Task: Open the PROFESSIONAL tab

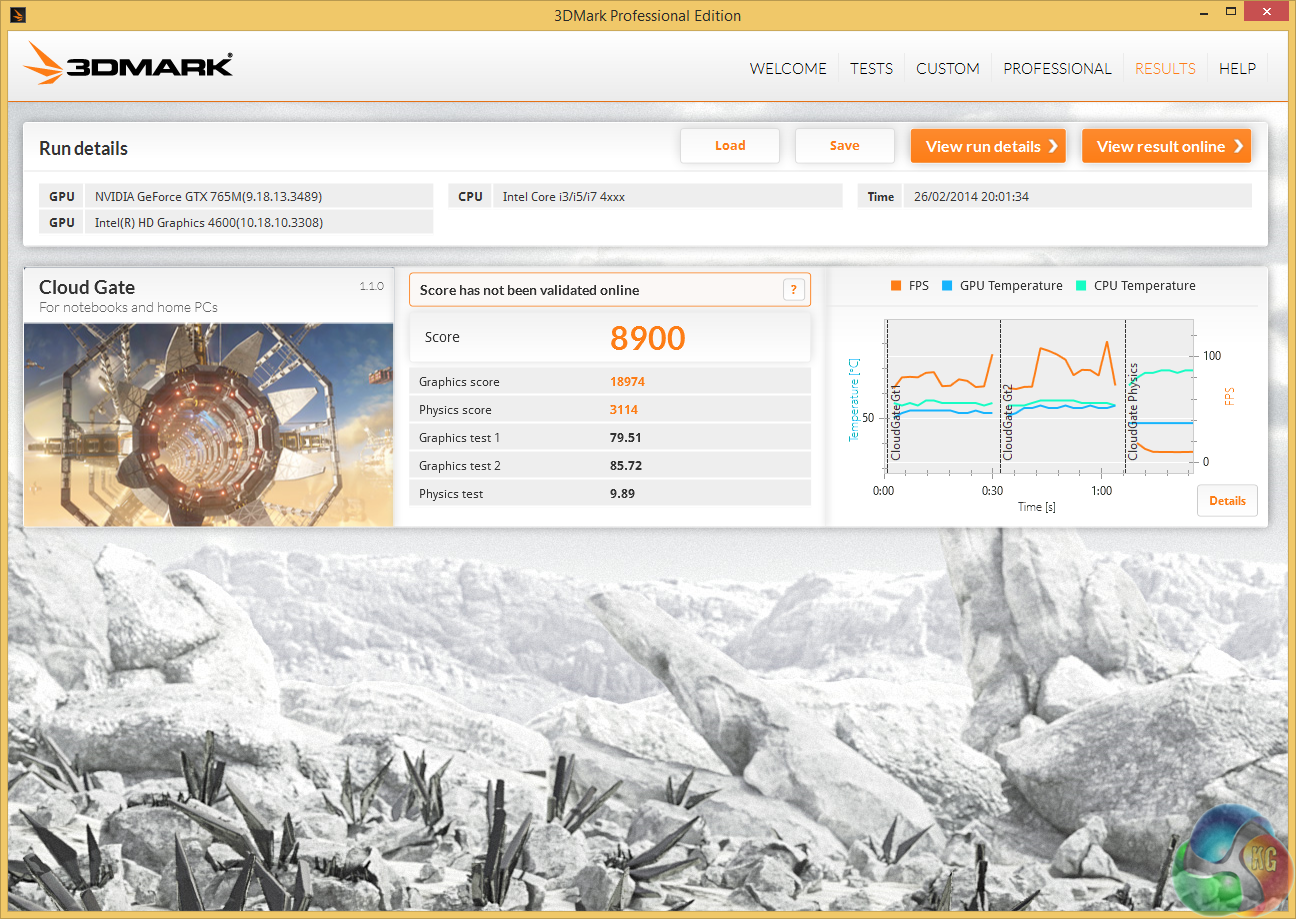Action: (1057, 69)
